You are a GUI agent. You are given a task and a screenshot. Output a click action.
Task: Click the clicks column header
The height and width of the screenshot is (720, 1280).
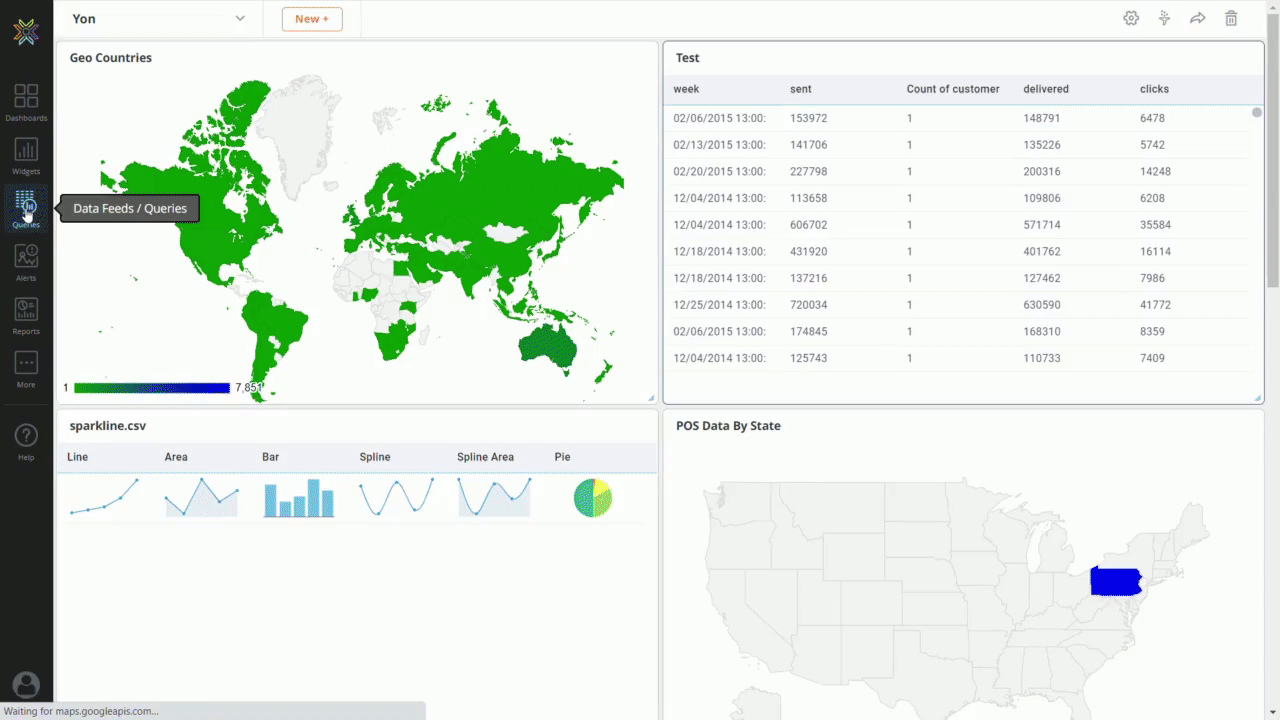point(1154,89)
